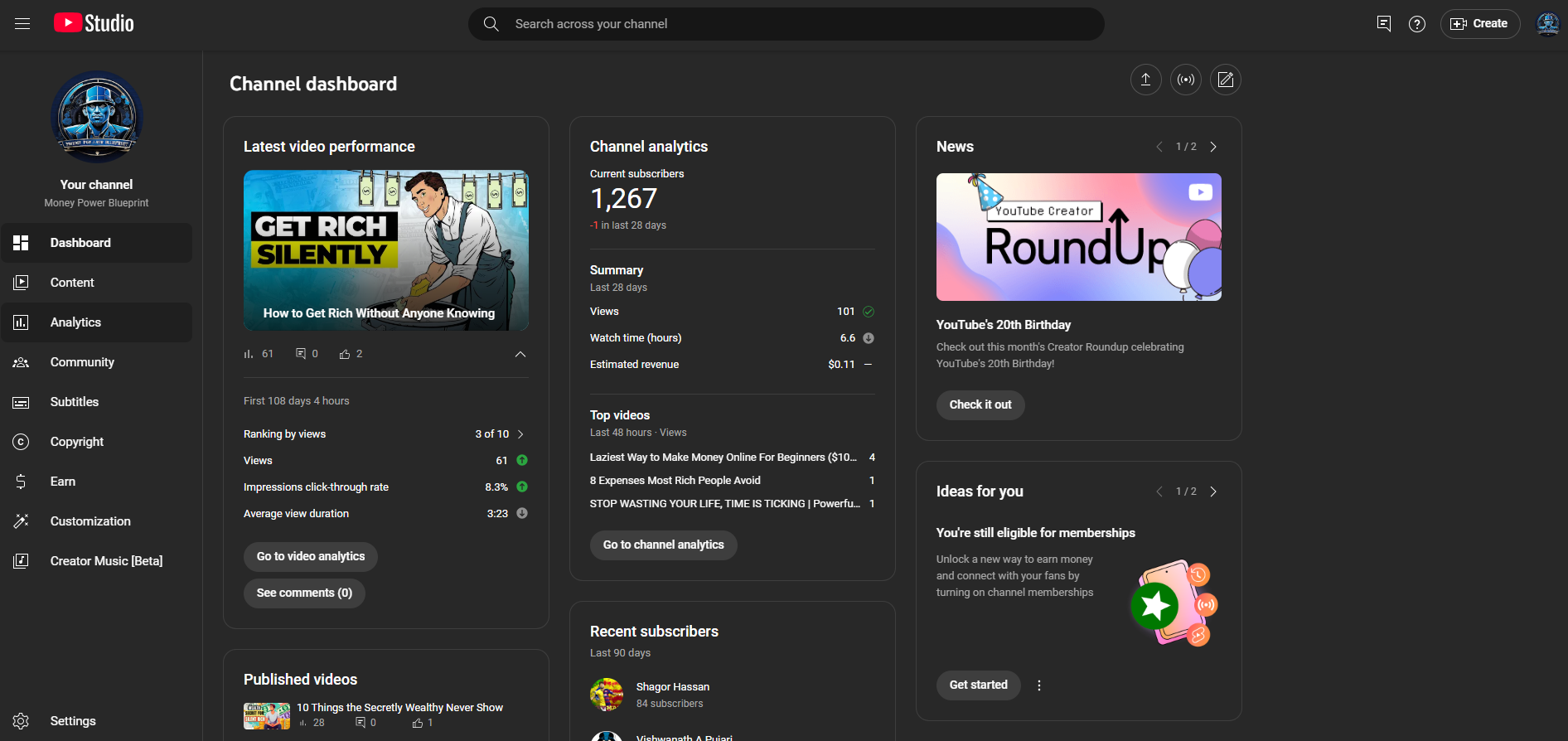
Task: Click the views bar chart icon under latest video
Action: (x=249, y=354)
